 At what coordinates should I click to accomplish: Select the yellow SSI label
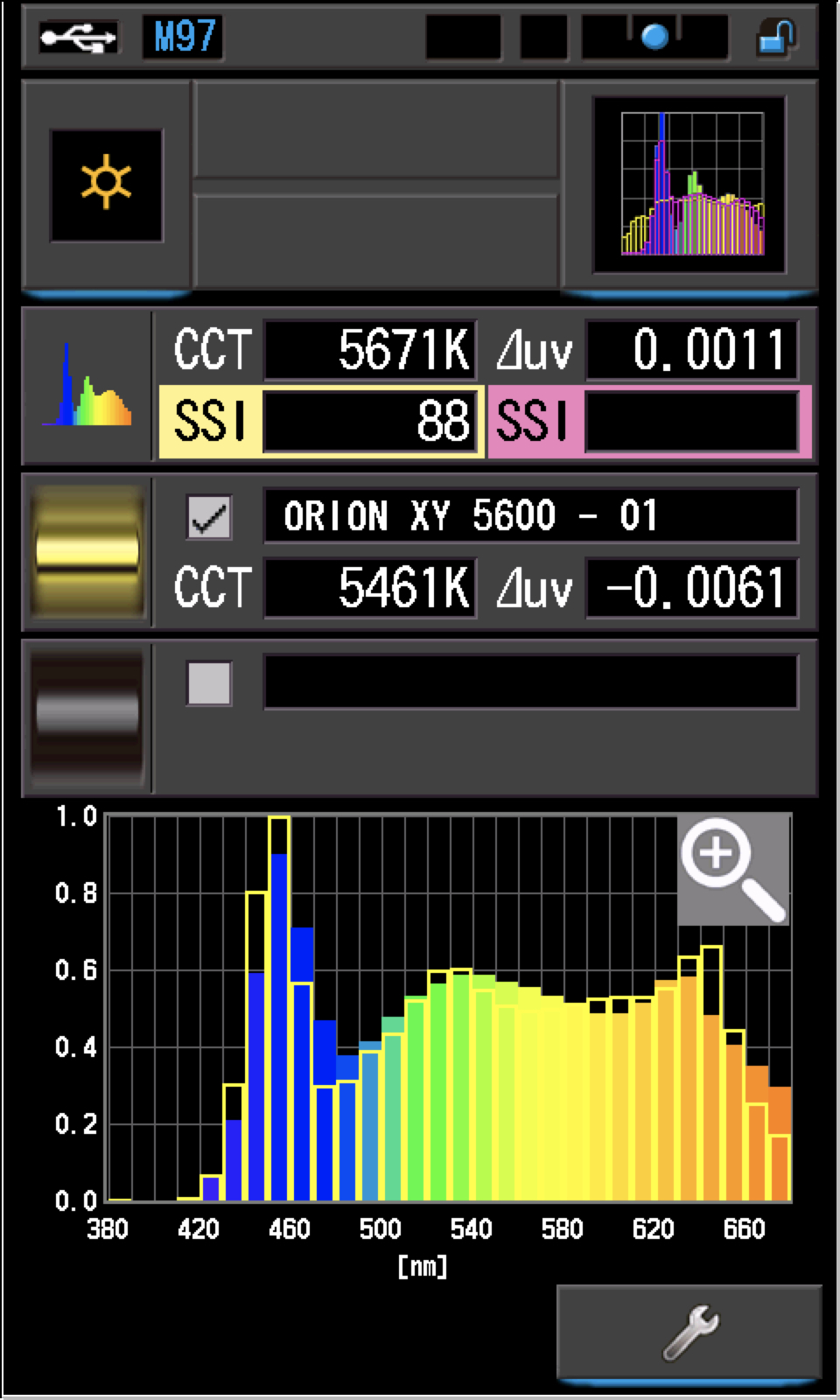click(210, 422)
